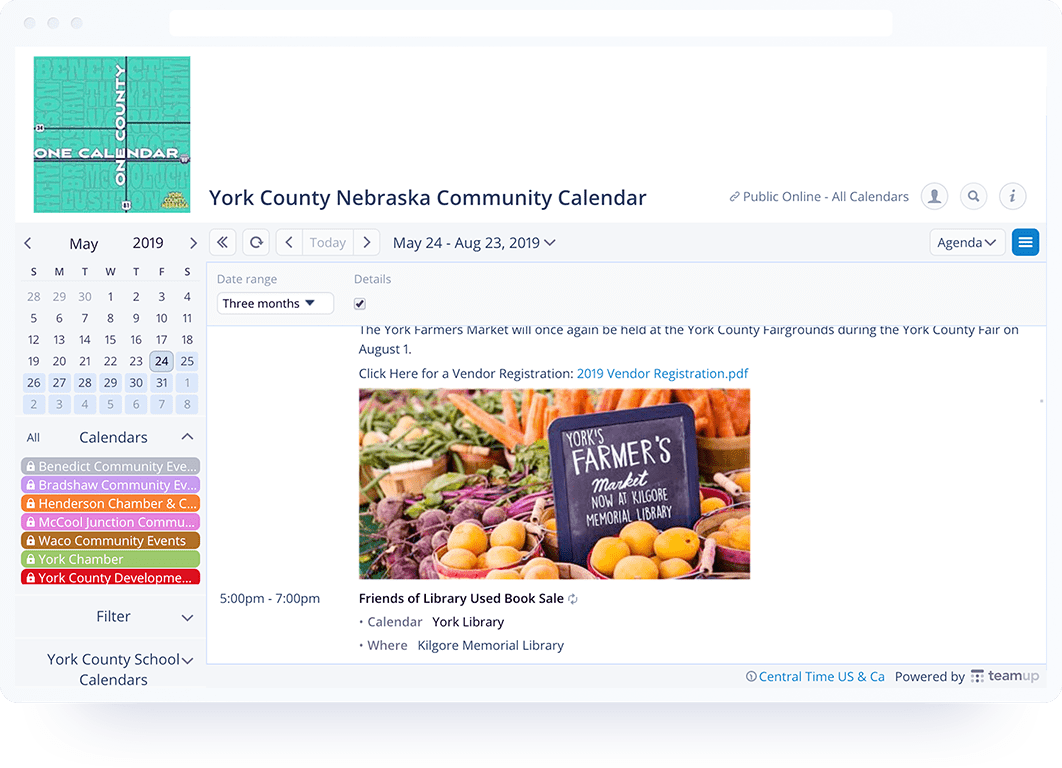Go to next month in mini calendar
This screenshot has width=1062, height=768.
pyautogui.click(x=193, y=243)
